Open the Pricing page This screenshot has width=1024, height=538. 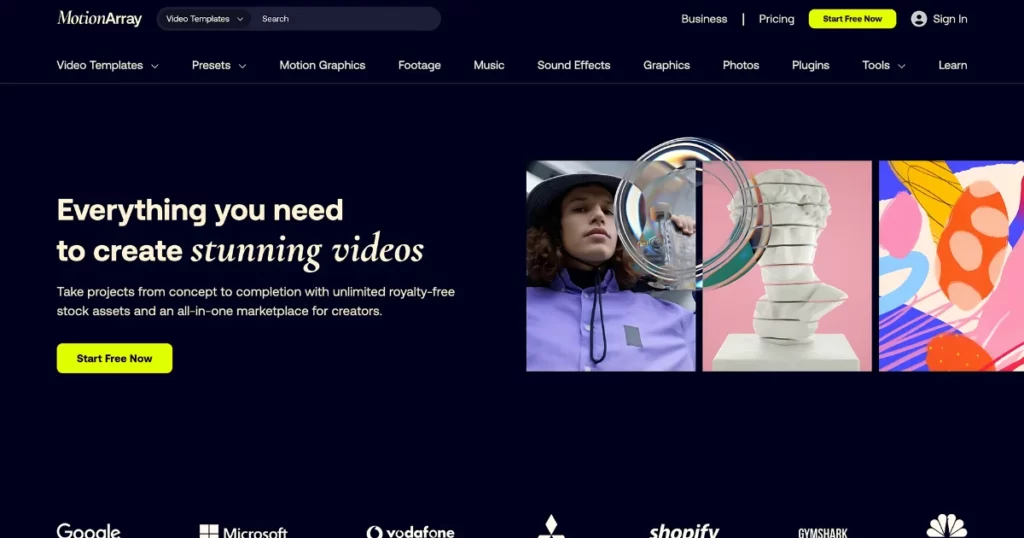(x=776, y=19)
